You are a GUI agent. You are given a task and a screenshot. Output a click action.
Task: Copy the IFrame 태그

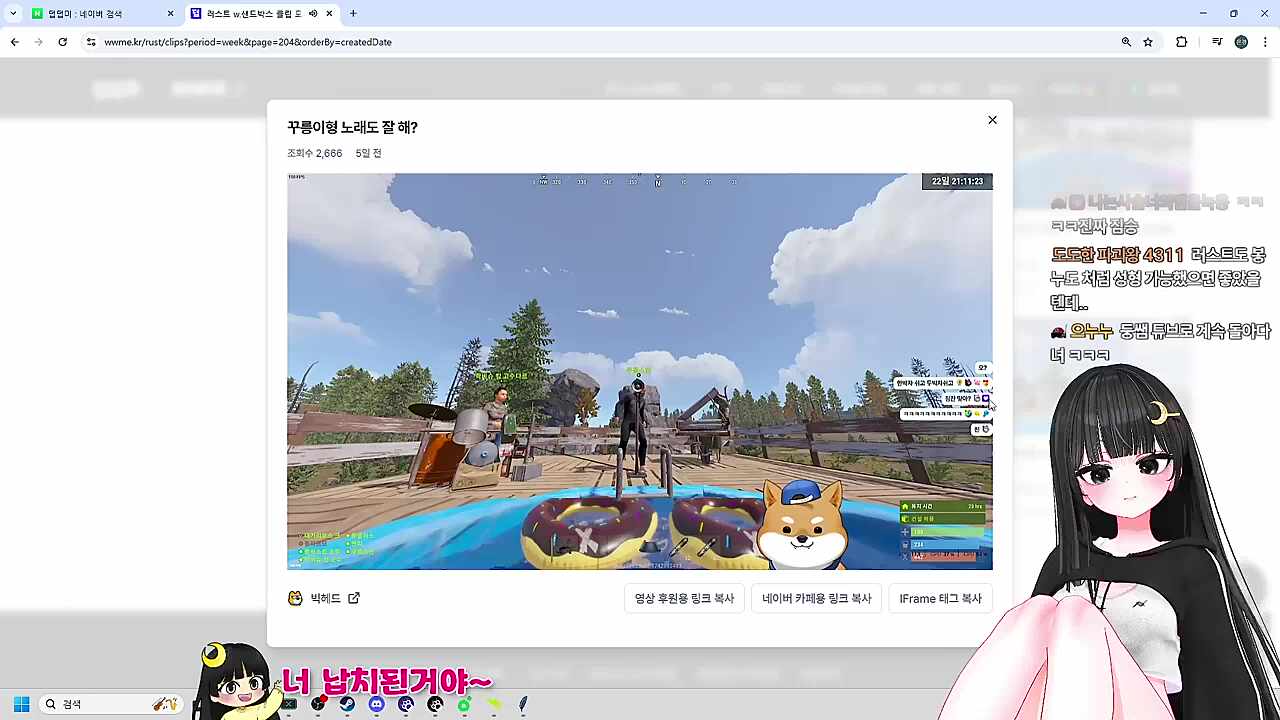940,598
